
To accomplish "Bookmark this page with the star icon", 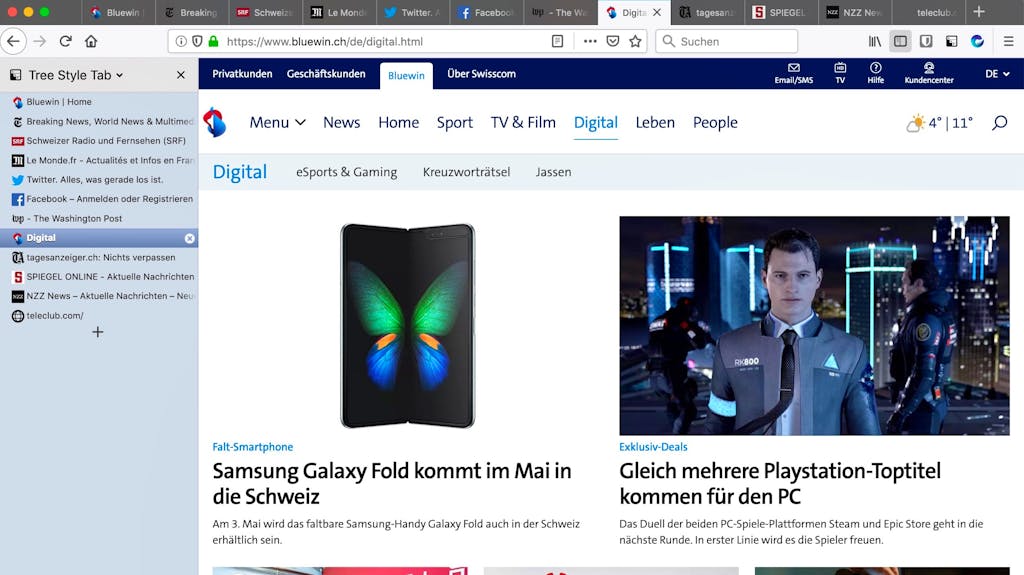I will click(635, 41).
